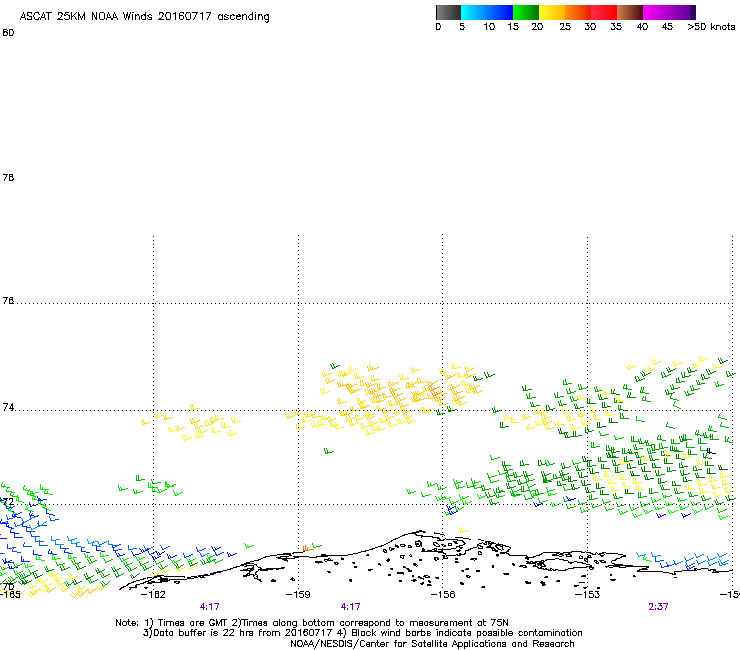Click the "4:17" time label left of -159
This screenshot has width=740, height=650.
[x=210, y=607]
